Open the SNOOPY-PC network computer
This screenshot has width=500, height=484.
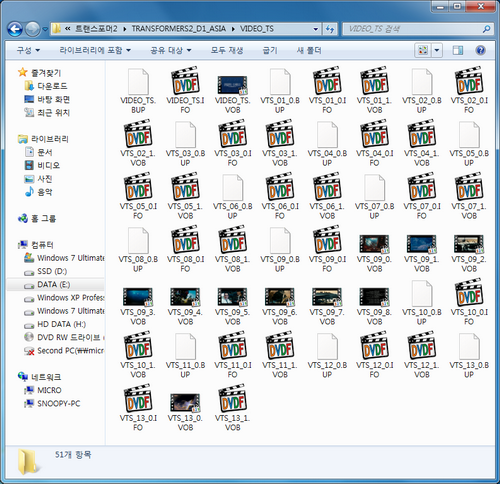coord(59,404)
